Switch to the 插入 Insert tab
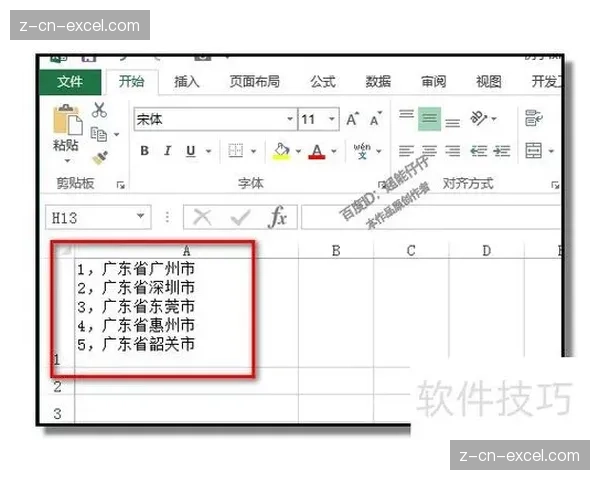 tap(187, 82)
